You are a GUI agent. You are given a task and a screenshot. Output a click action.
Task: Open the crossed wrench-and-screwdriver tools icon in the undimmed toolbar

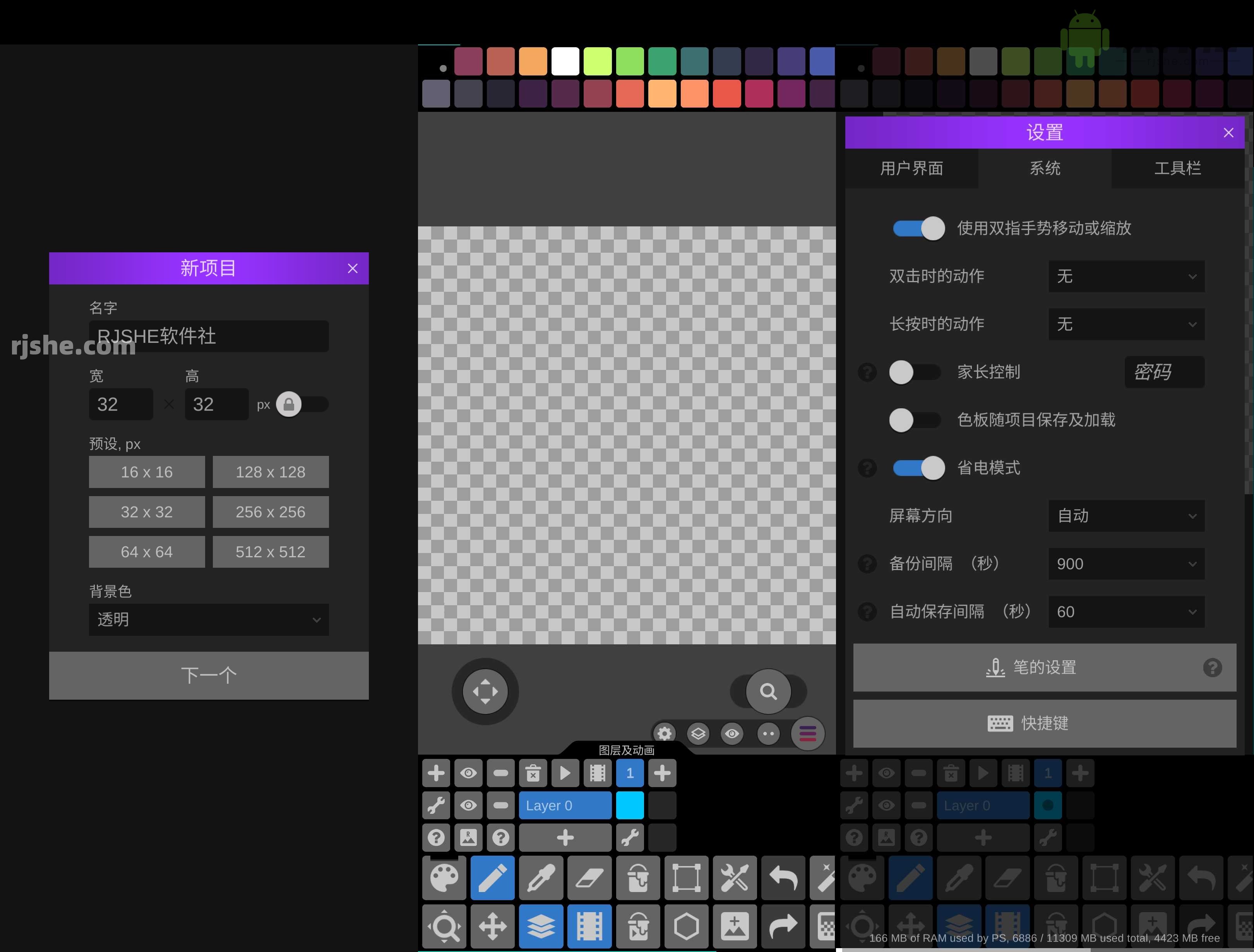(x=735, y=878)
